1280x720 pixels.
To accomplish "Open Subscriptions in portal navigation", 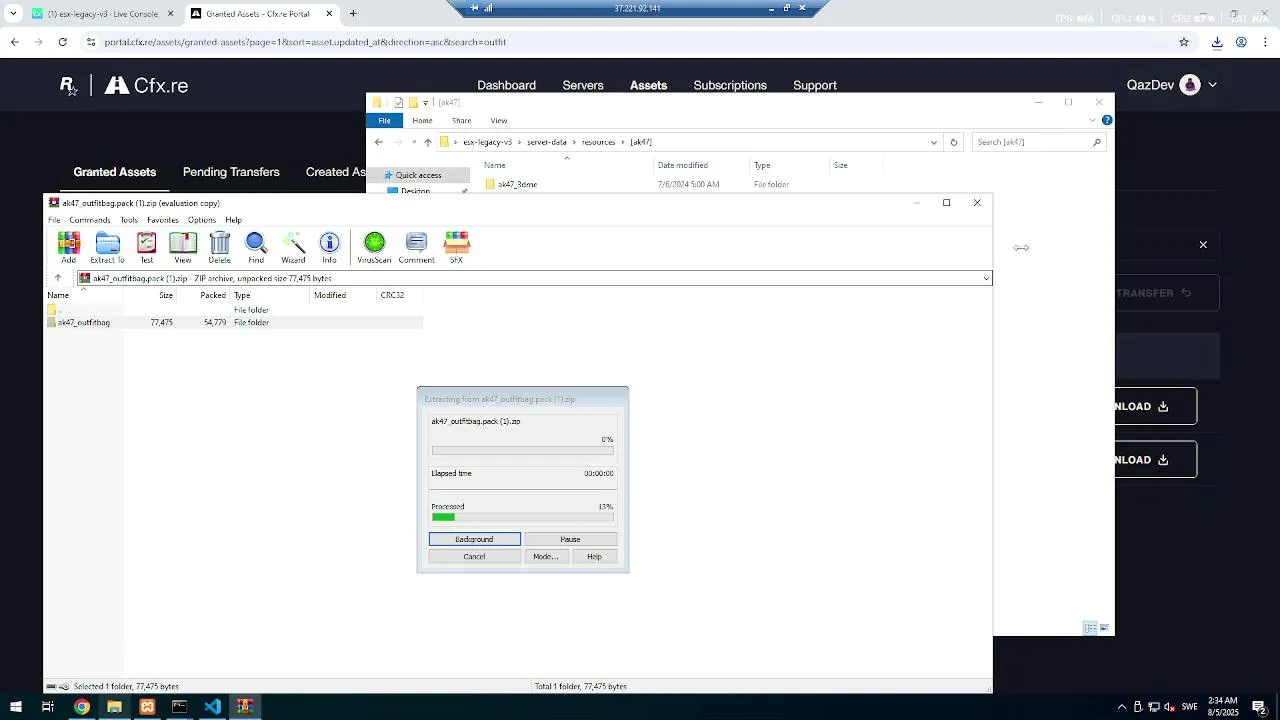I will pos(730,85).
